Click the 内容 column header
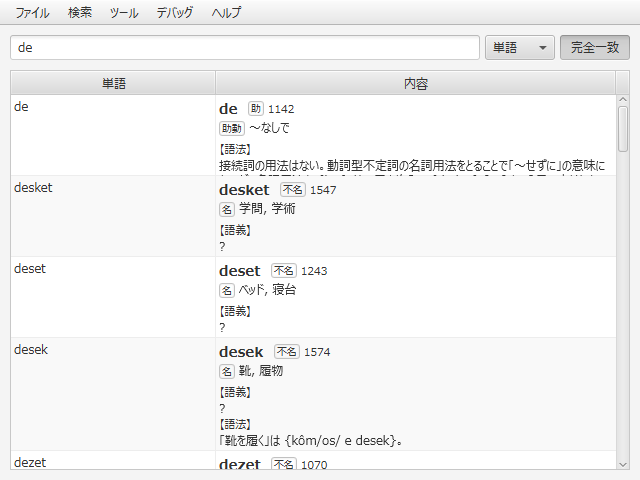Screen dimensions: 640x480 point(415,83)
